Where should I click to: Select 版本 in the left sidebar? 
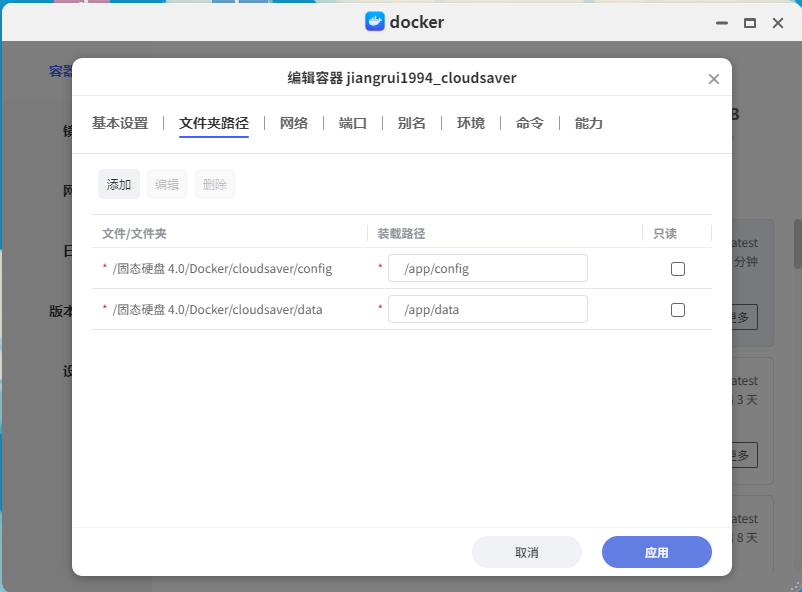point(60,311)
